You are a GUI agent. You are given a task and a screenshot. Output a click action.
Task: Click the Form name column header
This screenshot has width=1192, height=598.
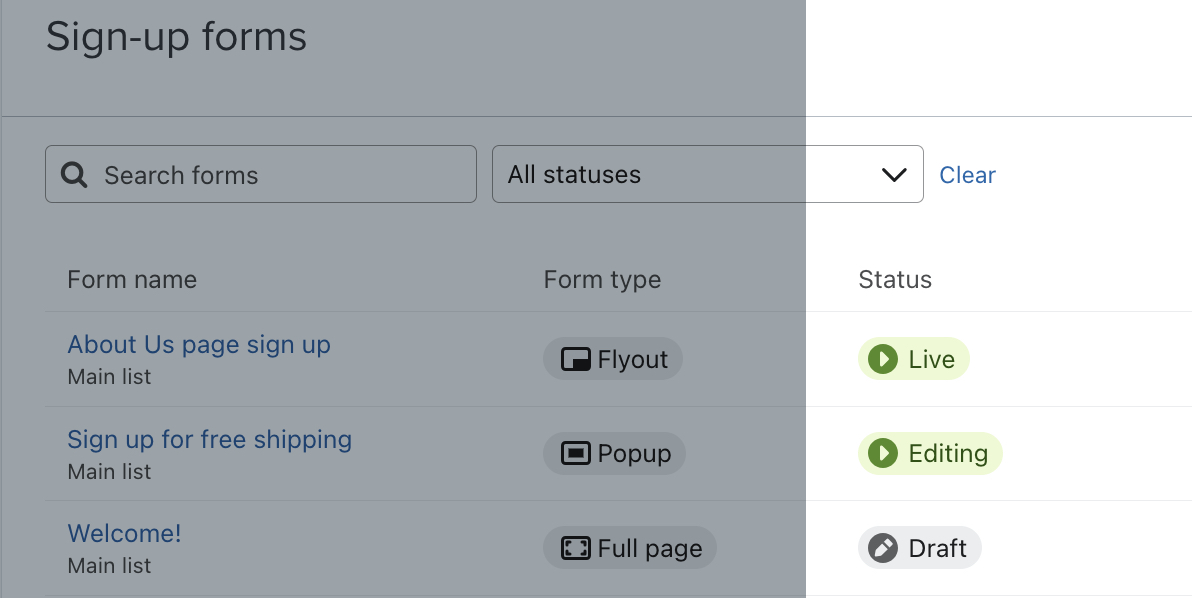point(132,280)
